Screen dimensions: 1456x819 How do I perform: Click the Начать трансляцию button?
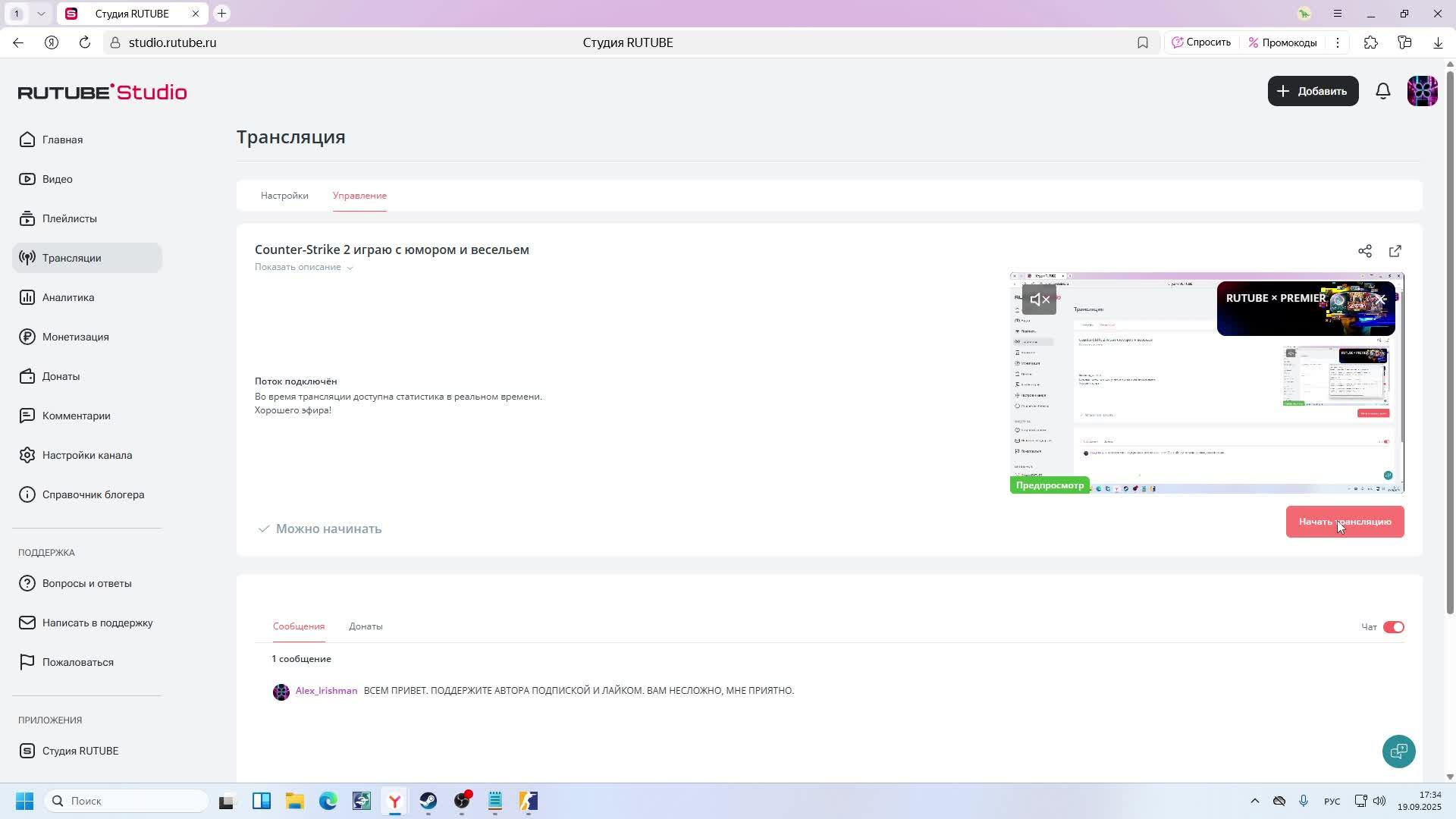[1345, 522]
